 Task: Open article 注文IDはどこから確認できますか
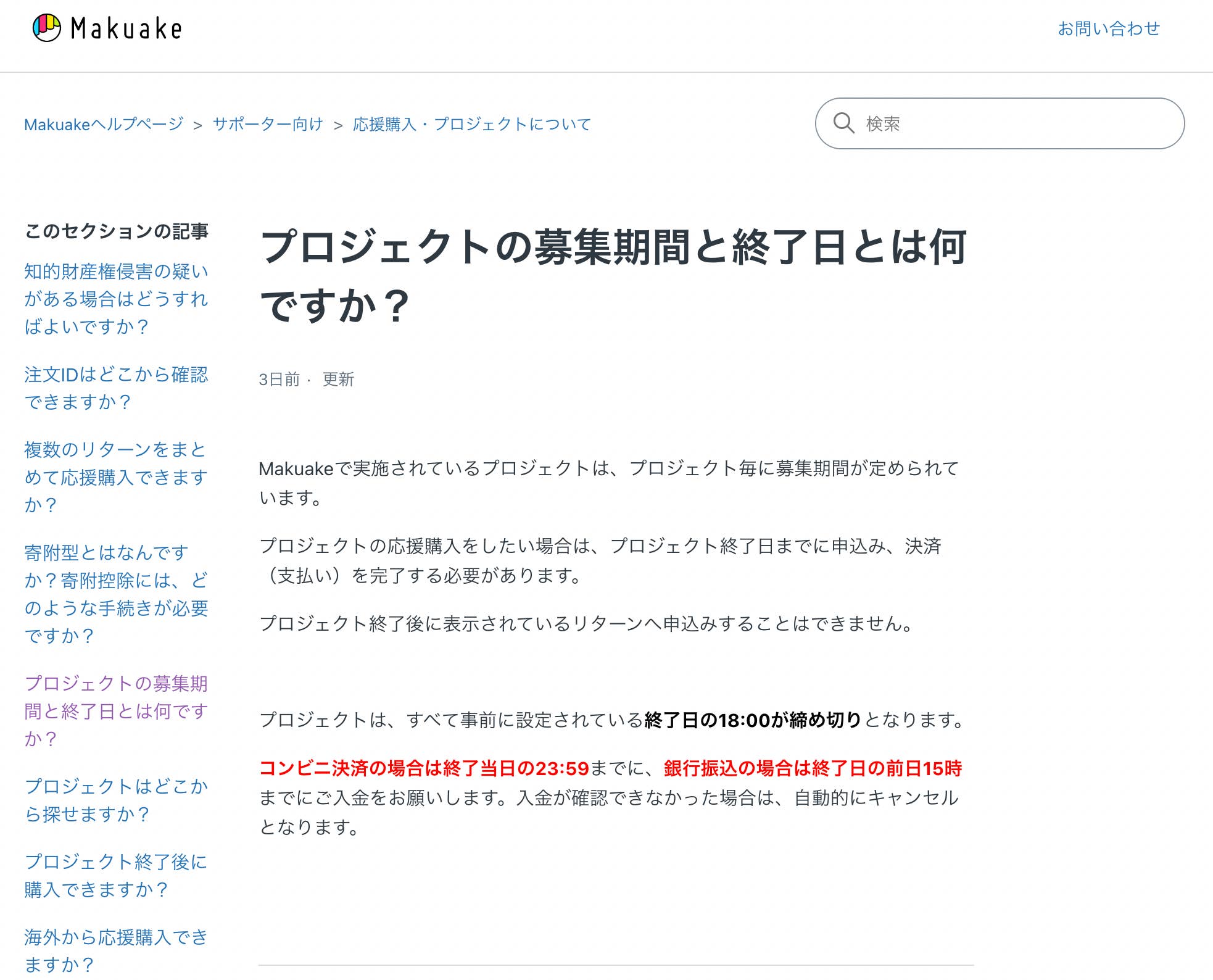point(116,388)
